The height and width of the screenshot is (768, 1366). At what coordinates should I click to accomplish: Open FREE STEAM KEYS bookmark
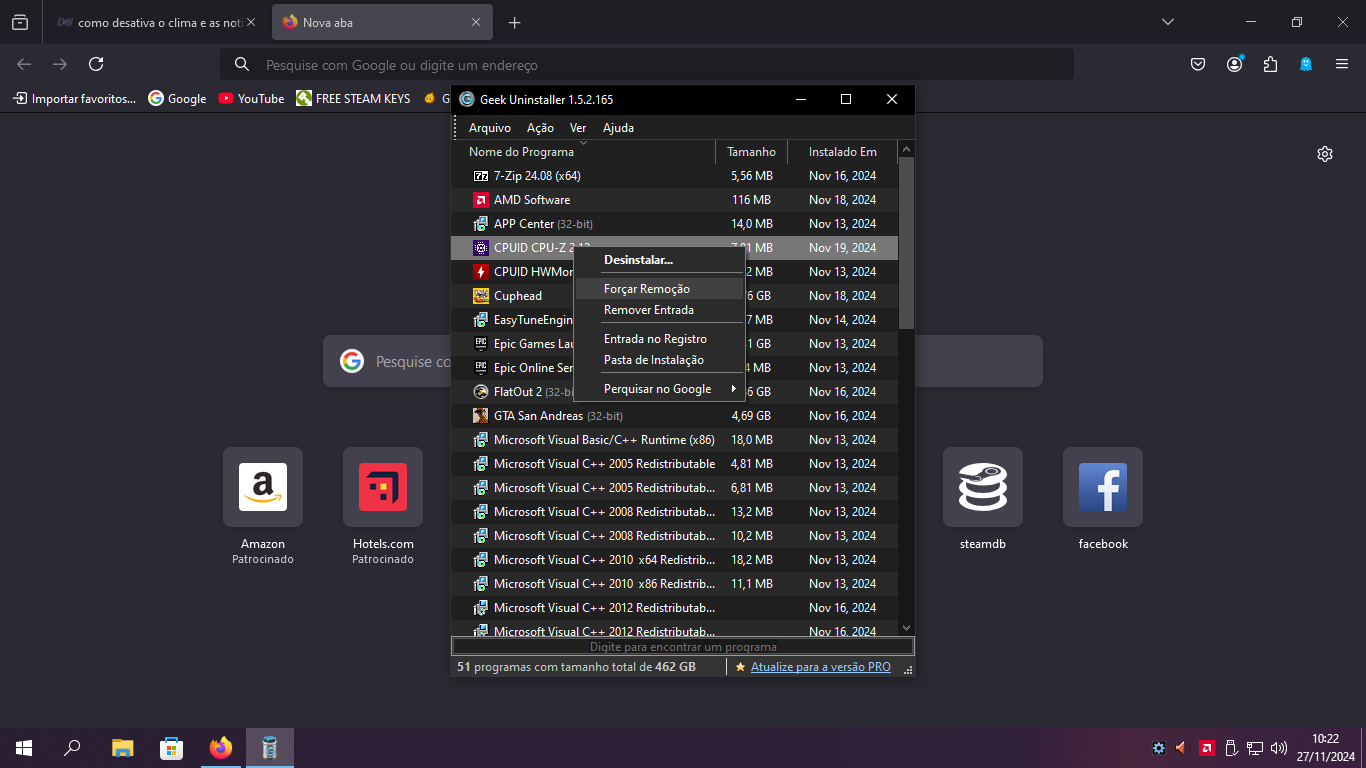coord(353,98)
